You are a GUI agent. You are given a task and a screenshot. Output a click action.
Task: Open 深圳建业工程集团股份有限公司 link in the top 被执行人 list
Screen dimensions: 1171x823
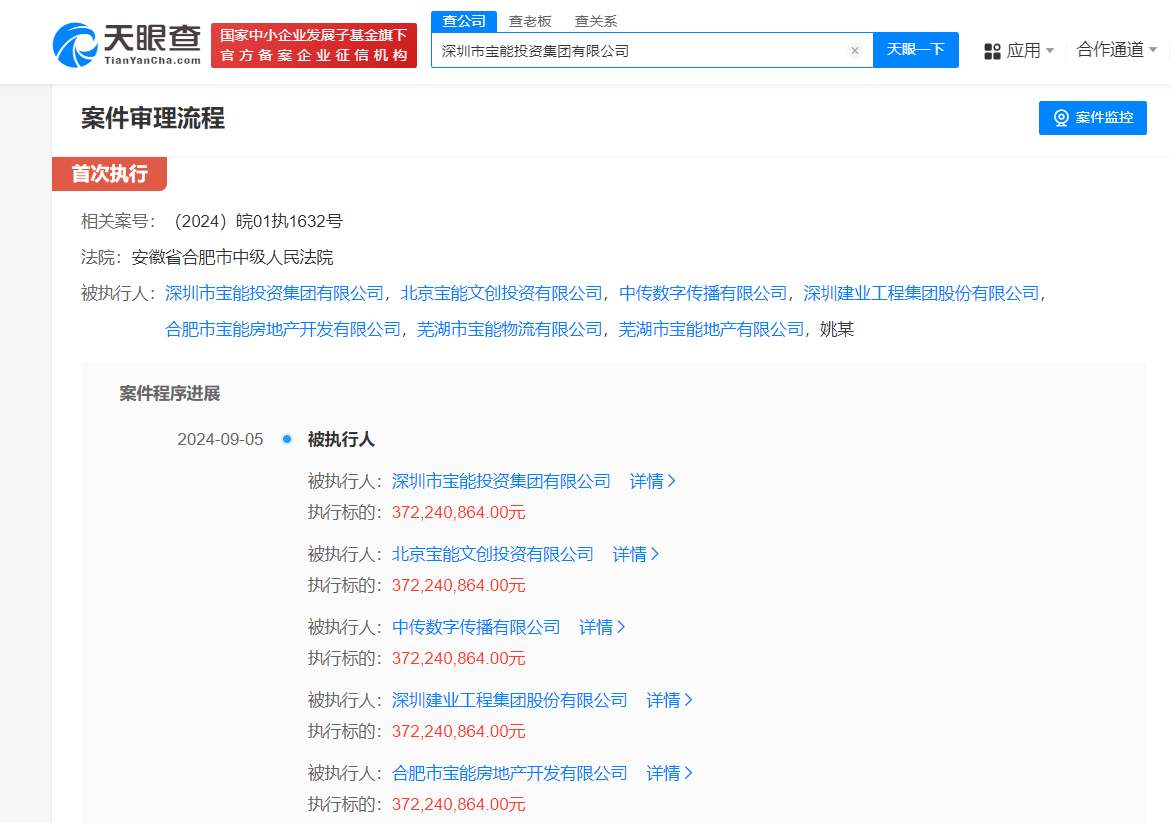coord(921,294)
